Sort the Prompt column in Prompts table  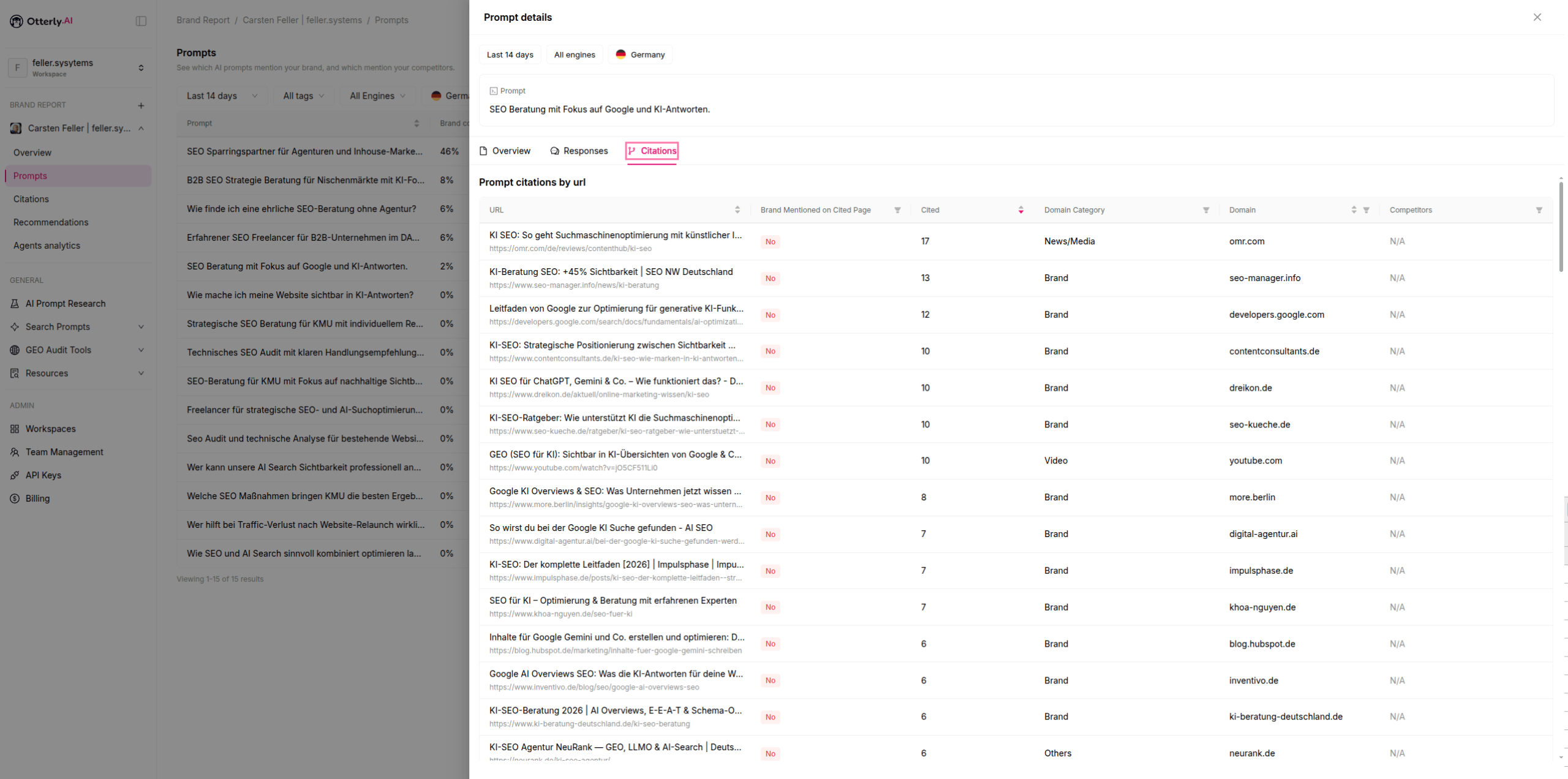click(417, 124)
